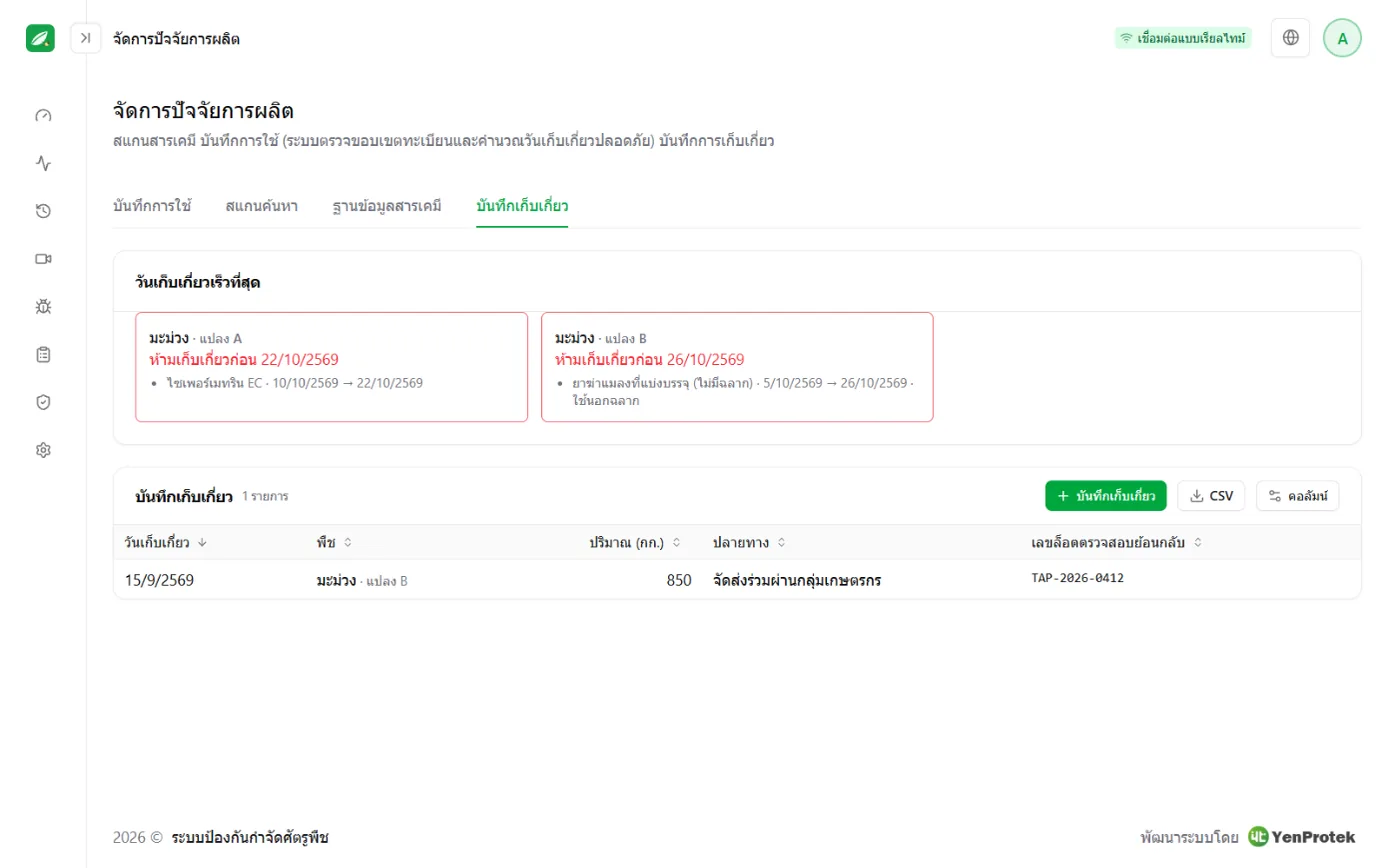Click destination จัดส่งร่วมผ่านกลุ่มเกษตรกร cell

[796, 580]
